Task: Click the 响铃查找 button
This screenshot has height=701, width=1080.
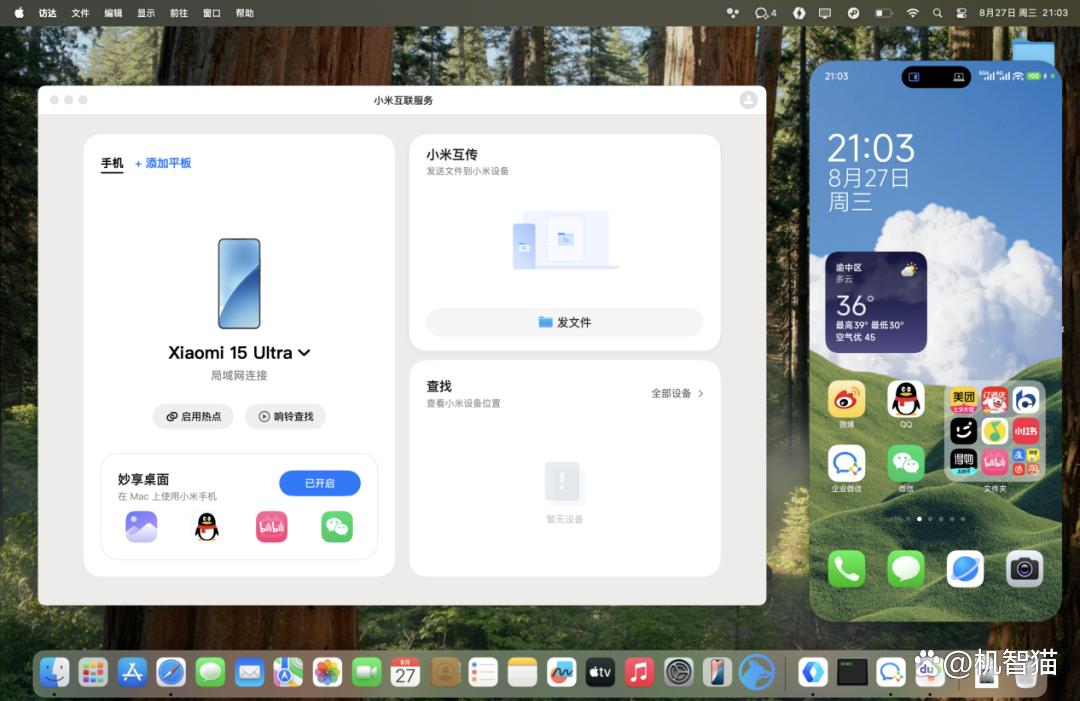Action: pos(285,417)
